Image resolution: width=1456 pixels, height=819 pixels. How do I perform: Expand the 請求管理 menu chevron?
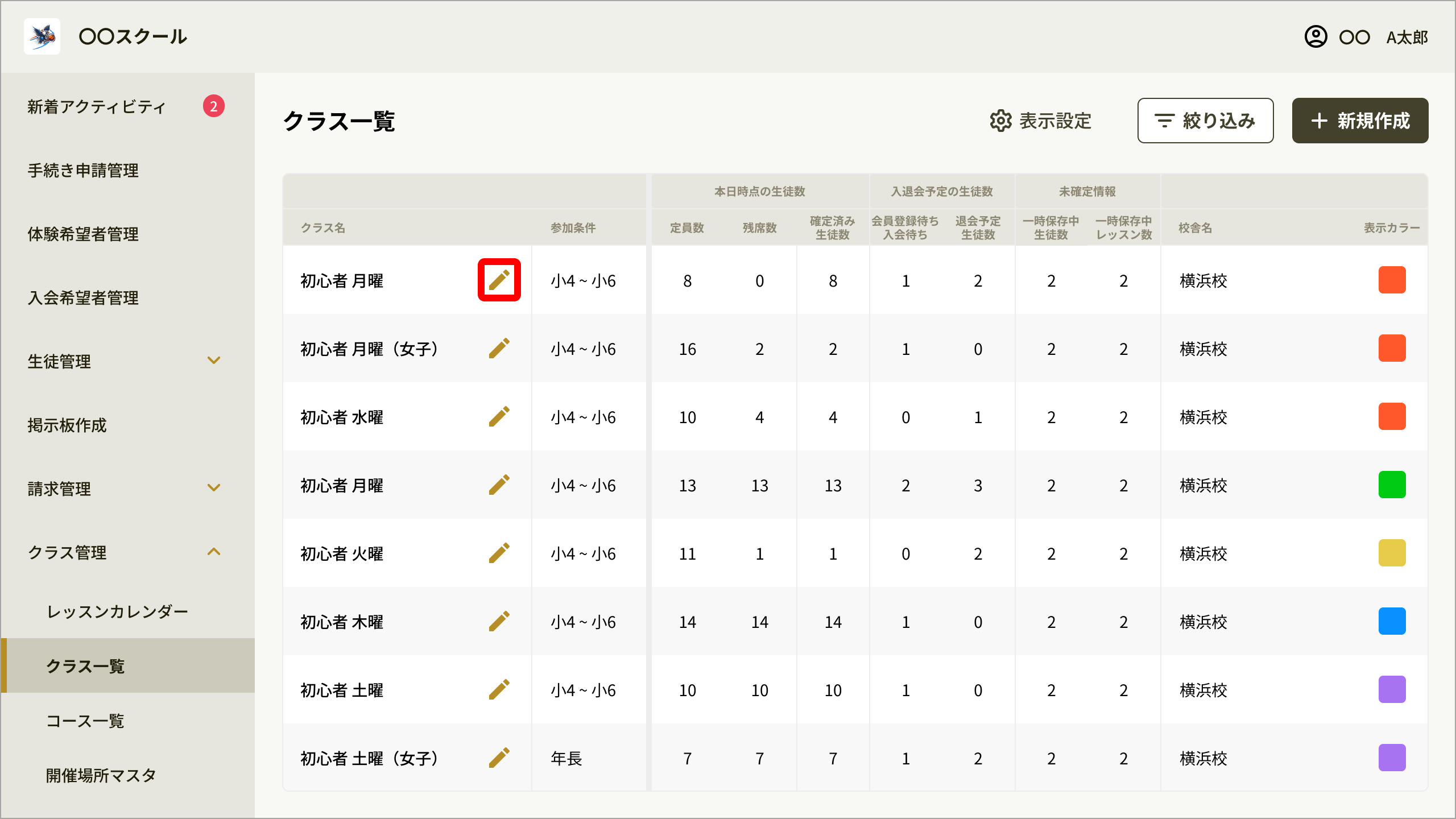[214, 488]
